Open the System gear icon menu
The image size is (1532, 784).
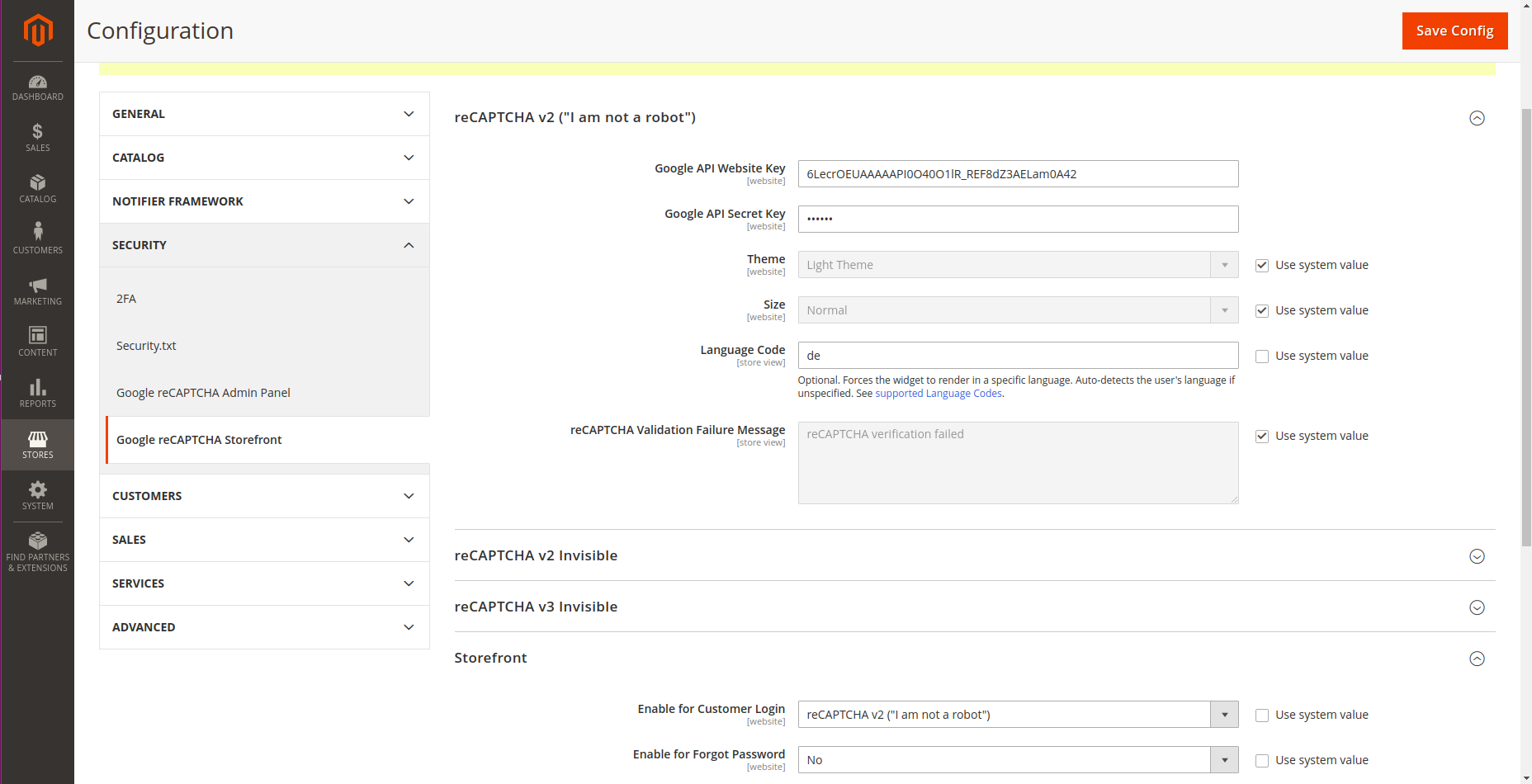pyautogui.click(x=38, y=496)
